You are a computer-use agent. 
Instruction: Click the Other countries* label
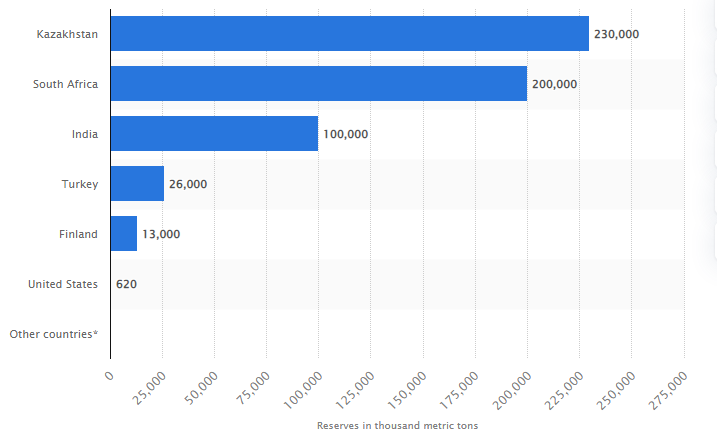[54, 334]
